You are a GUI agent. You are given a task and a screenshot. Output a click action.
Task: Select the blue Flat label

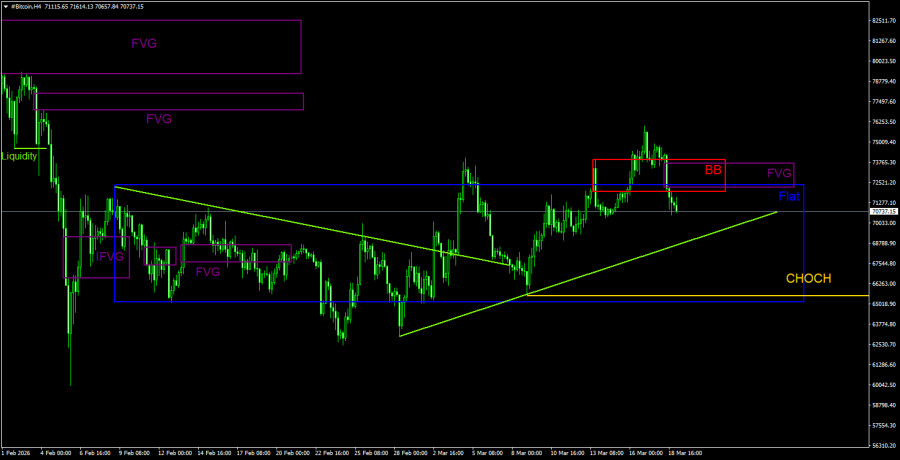[789, 196]
